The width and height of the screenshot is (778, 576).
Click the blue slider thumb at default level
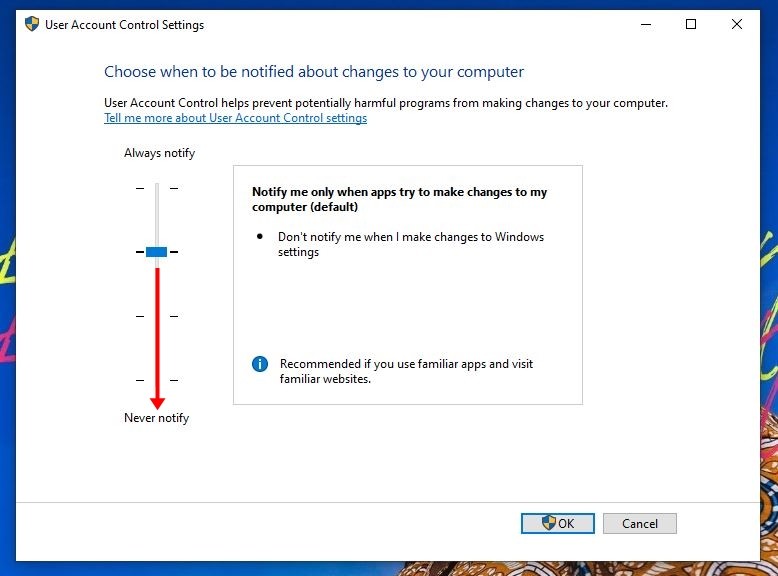pyautogui.click(x=156, y=252)
